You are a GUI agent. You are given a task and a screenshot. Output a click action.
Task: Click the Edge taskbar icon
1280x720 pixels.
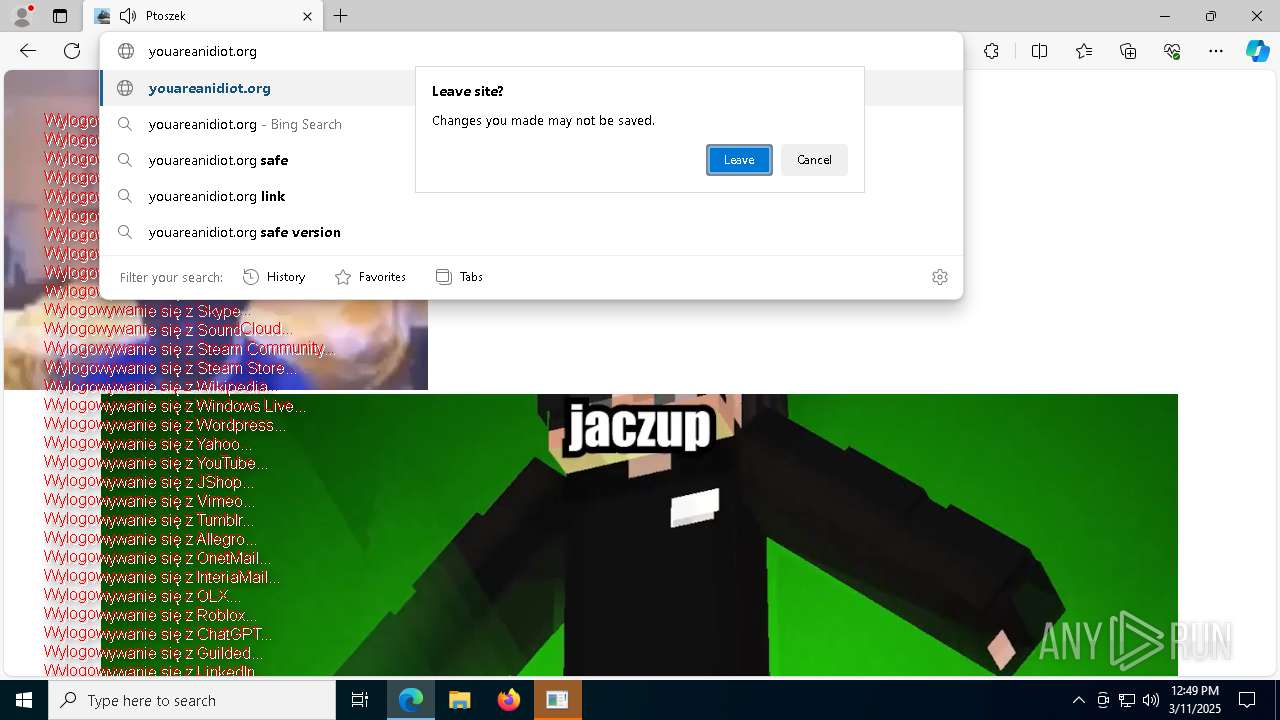[x=411, y=700]
